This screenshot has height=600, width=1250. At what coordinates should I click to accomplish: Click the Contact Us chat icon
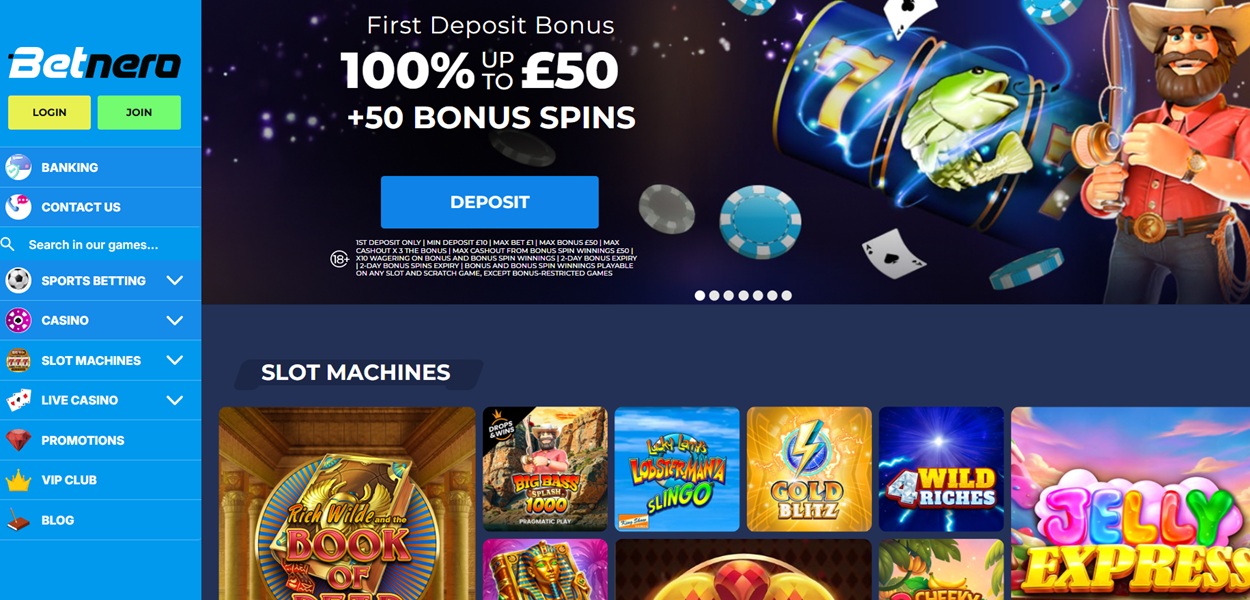click(x=18, y=207)
